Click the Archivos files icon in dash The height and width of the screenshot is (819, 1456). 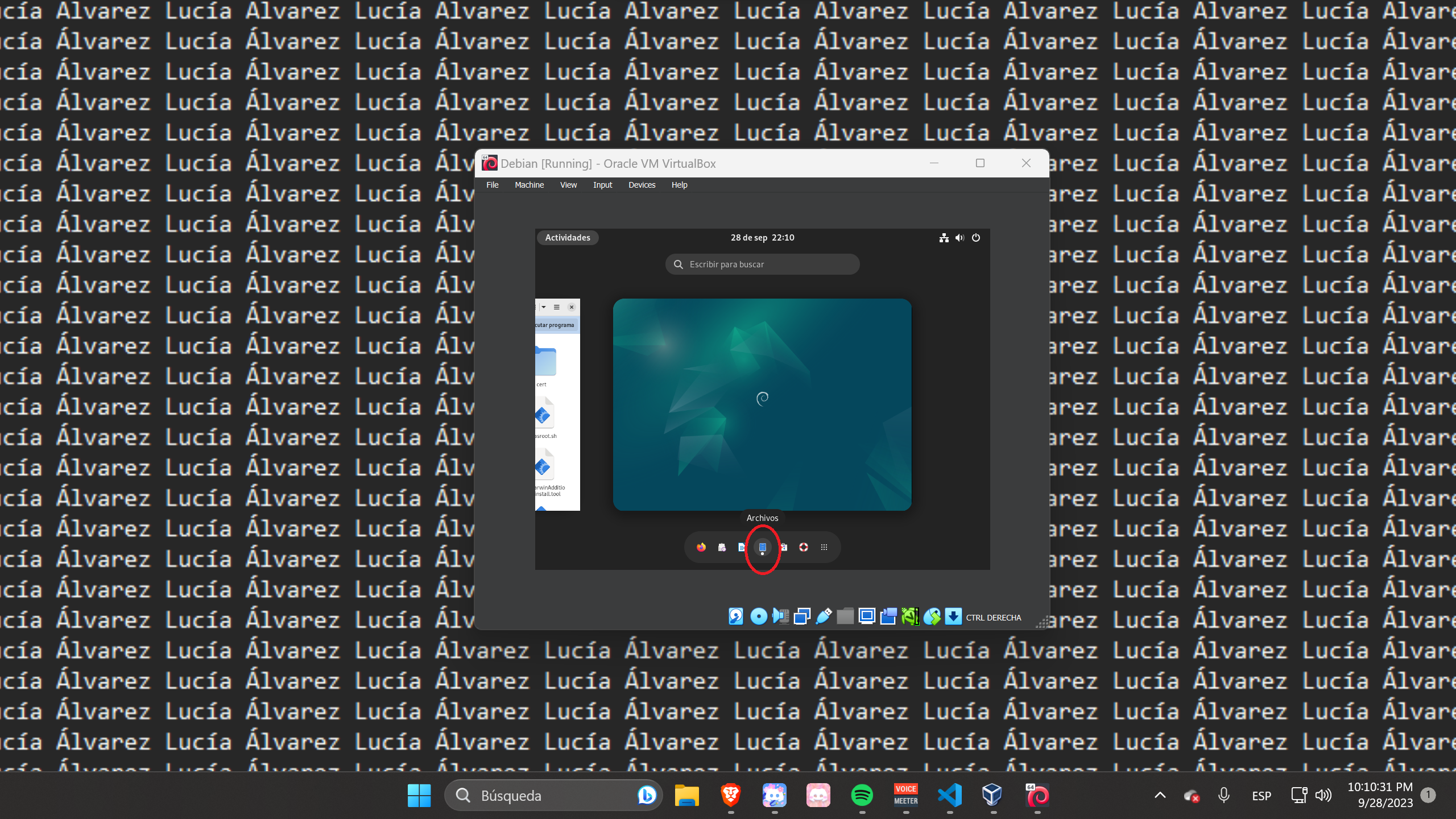(x=763, y=547)
